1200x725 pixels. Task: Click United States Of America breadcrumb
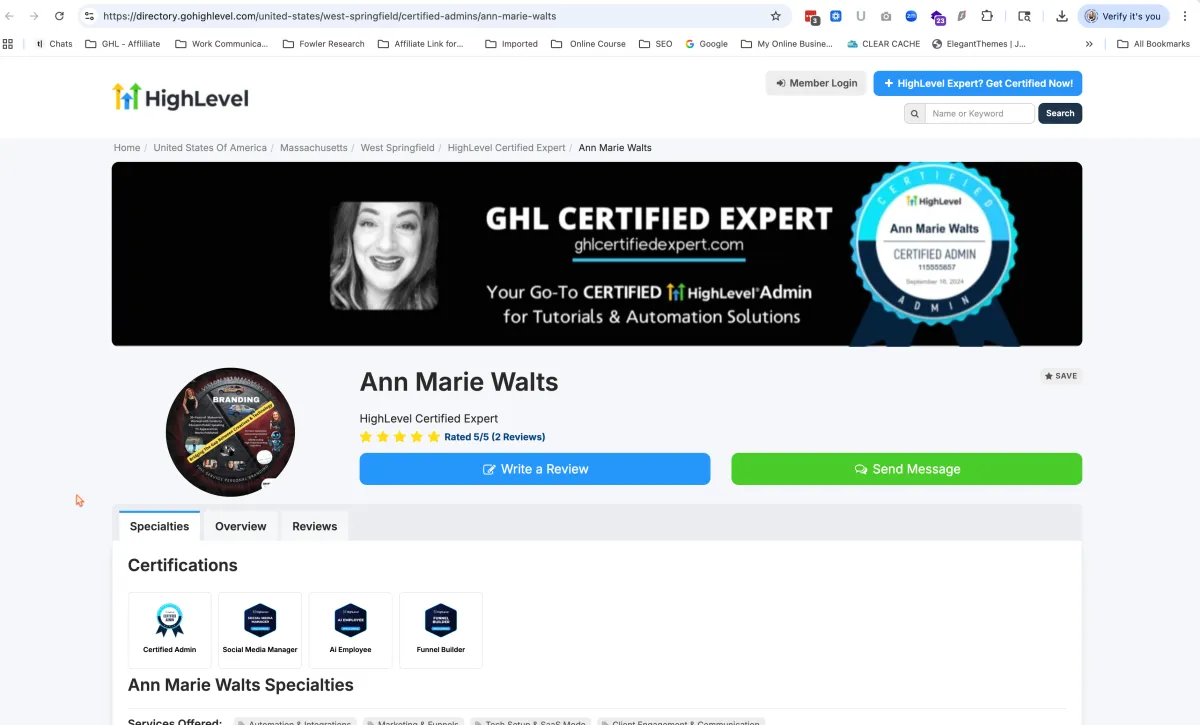210,148
